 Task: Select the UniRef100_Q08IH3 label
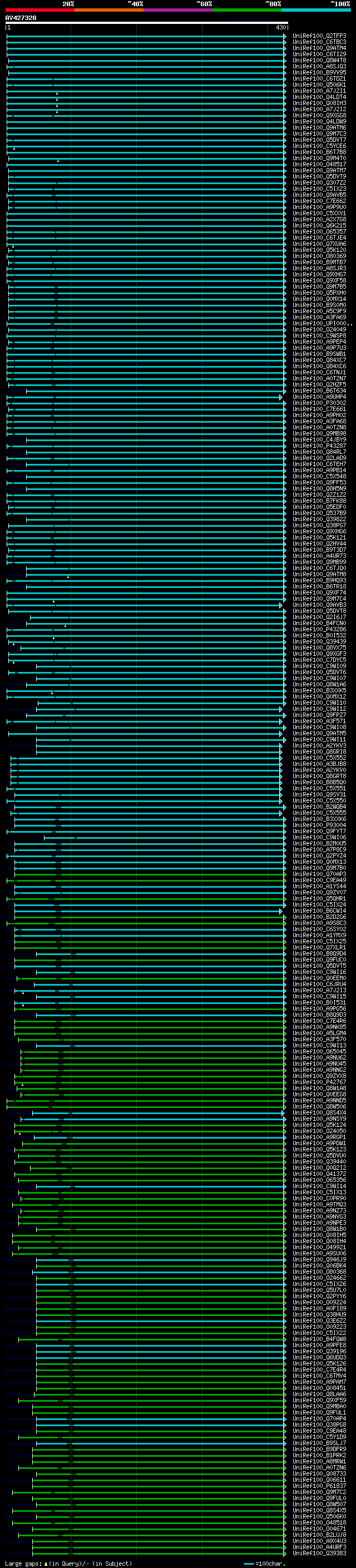(319, 103)
